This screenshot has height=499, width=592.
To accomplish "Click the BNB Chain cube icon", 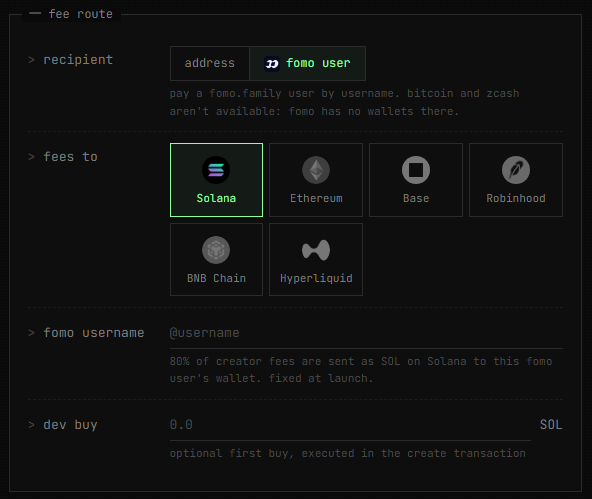I will (x=216, y=250).
